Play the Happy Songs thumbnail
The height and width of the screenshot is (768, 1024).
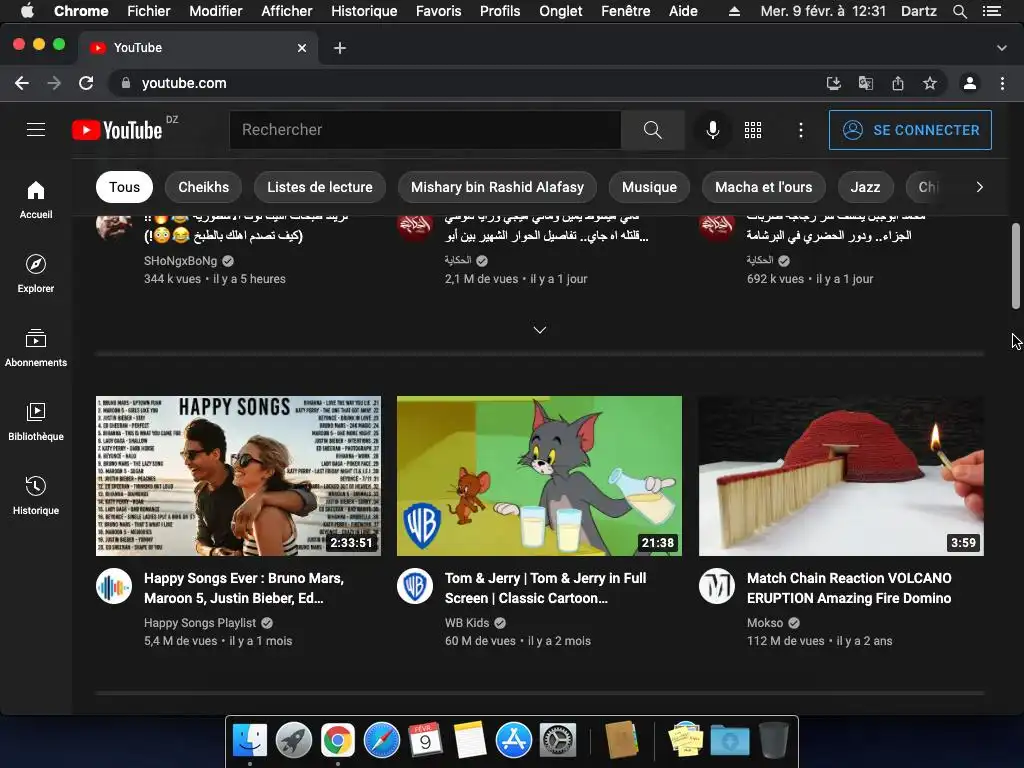pos(238,476)
